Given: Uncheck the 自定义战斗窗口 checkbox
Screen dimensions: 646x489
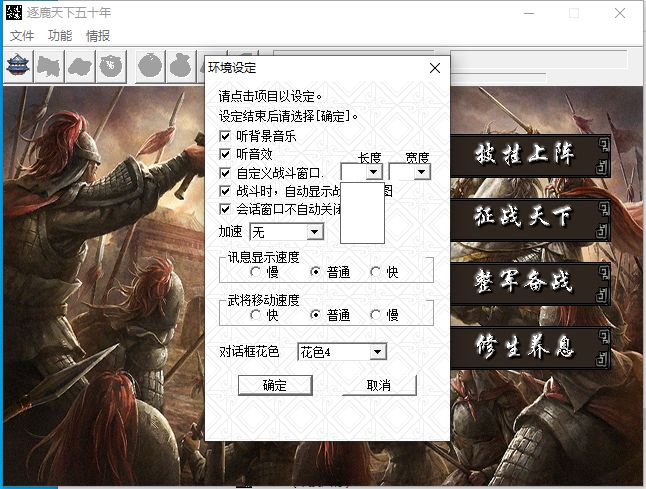Looking at the screenshot, I should coord(225,173).
